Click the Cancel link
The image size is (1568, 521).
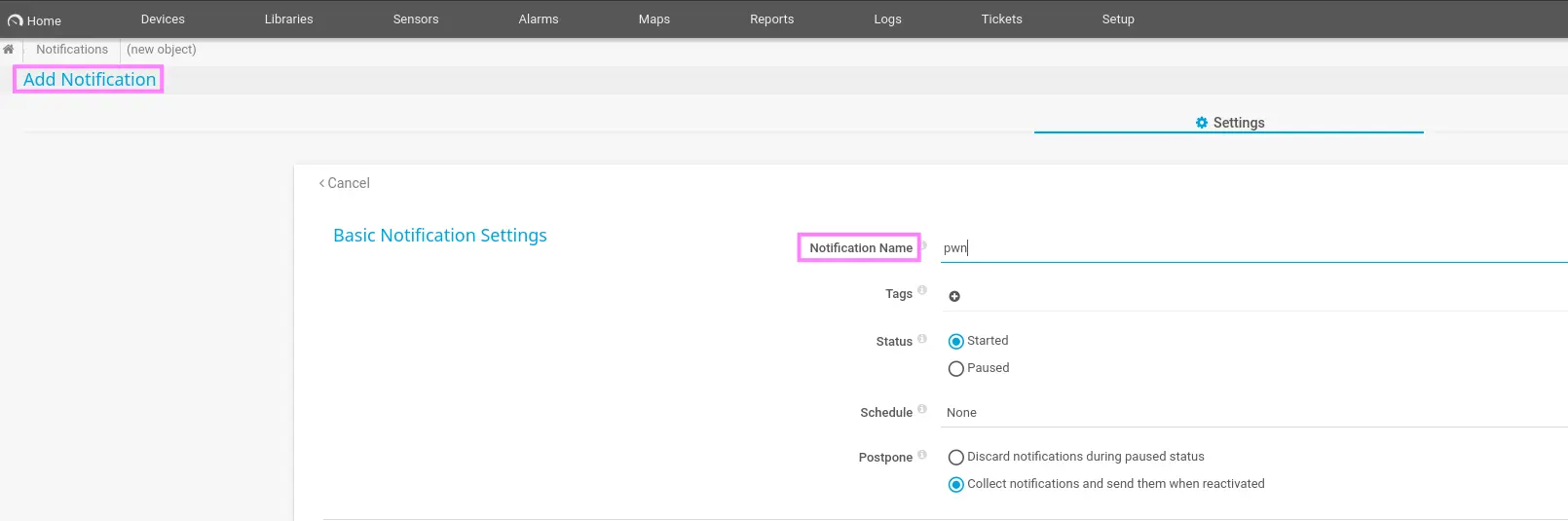coord(345,183)
